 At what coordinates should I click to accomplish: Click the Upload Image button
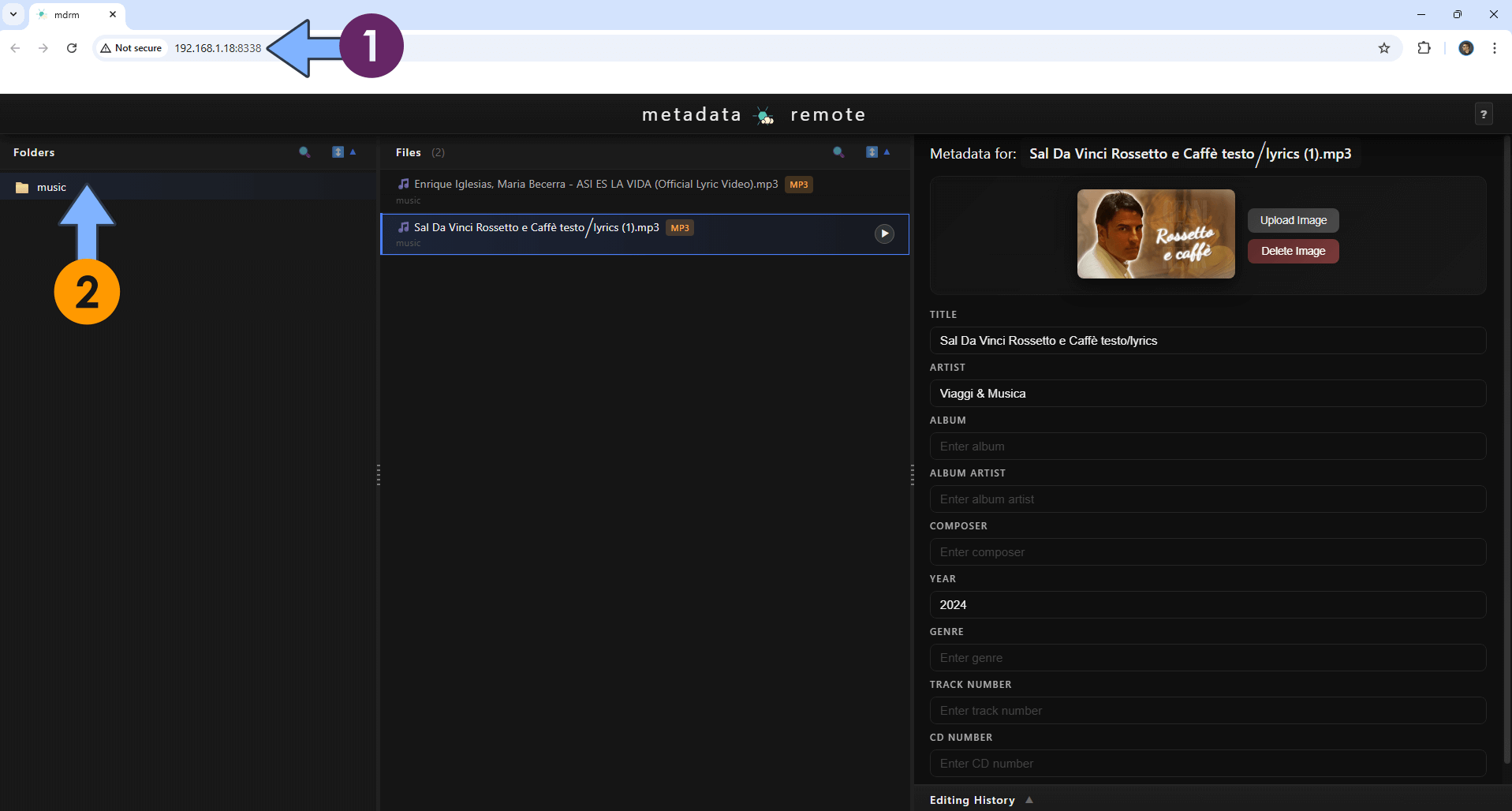pos(1293,220)
